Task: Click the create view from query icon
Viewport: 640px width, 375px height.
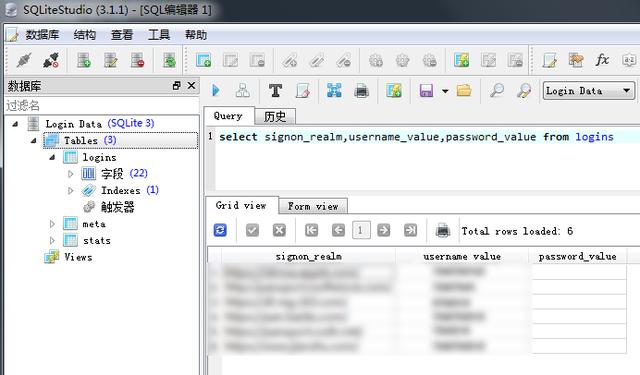Action: pyautogui.click(x=394, y=90)
